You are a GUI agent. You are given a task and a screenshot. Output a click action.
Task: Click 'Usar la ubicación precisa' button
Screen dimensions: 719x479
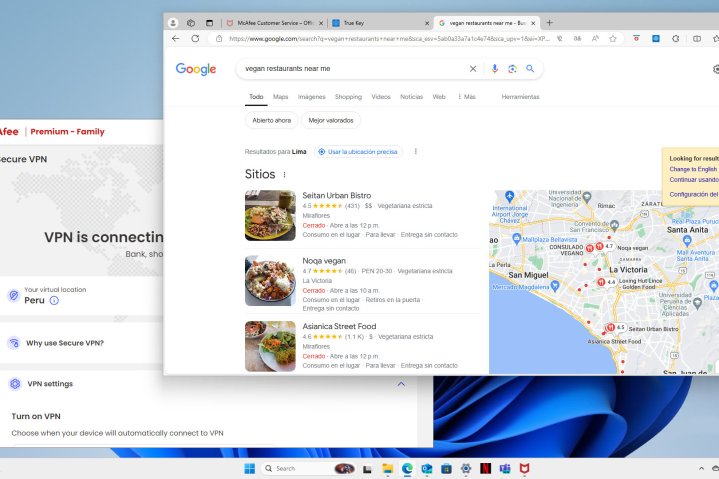pos(358,152)
